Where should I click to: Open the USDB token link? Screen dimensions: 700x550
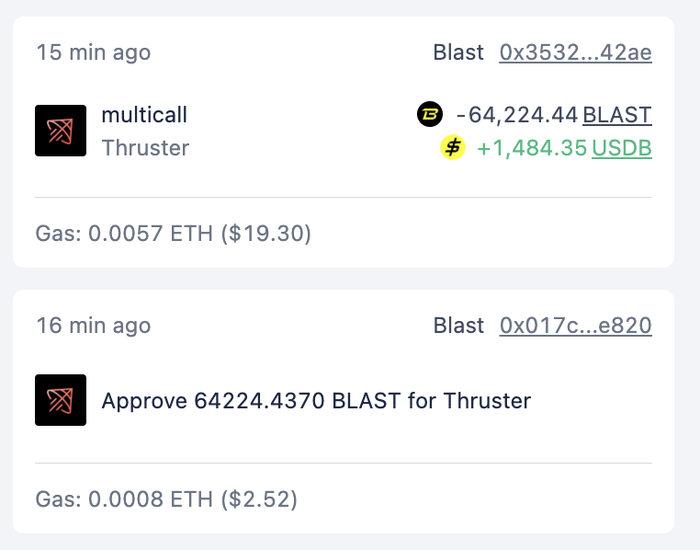621,148
